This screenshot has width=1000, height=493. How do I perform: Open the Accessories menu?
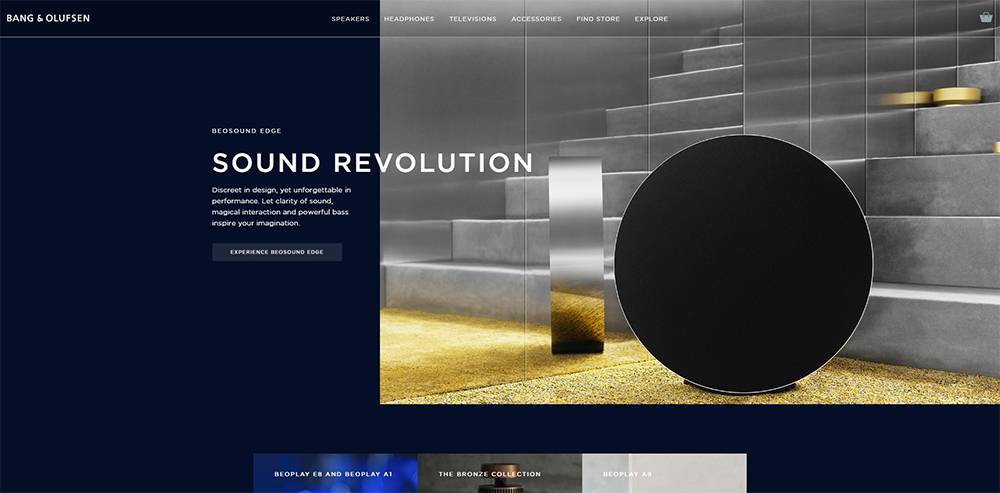pos(536,19)
